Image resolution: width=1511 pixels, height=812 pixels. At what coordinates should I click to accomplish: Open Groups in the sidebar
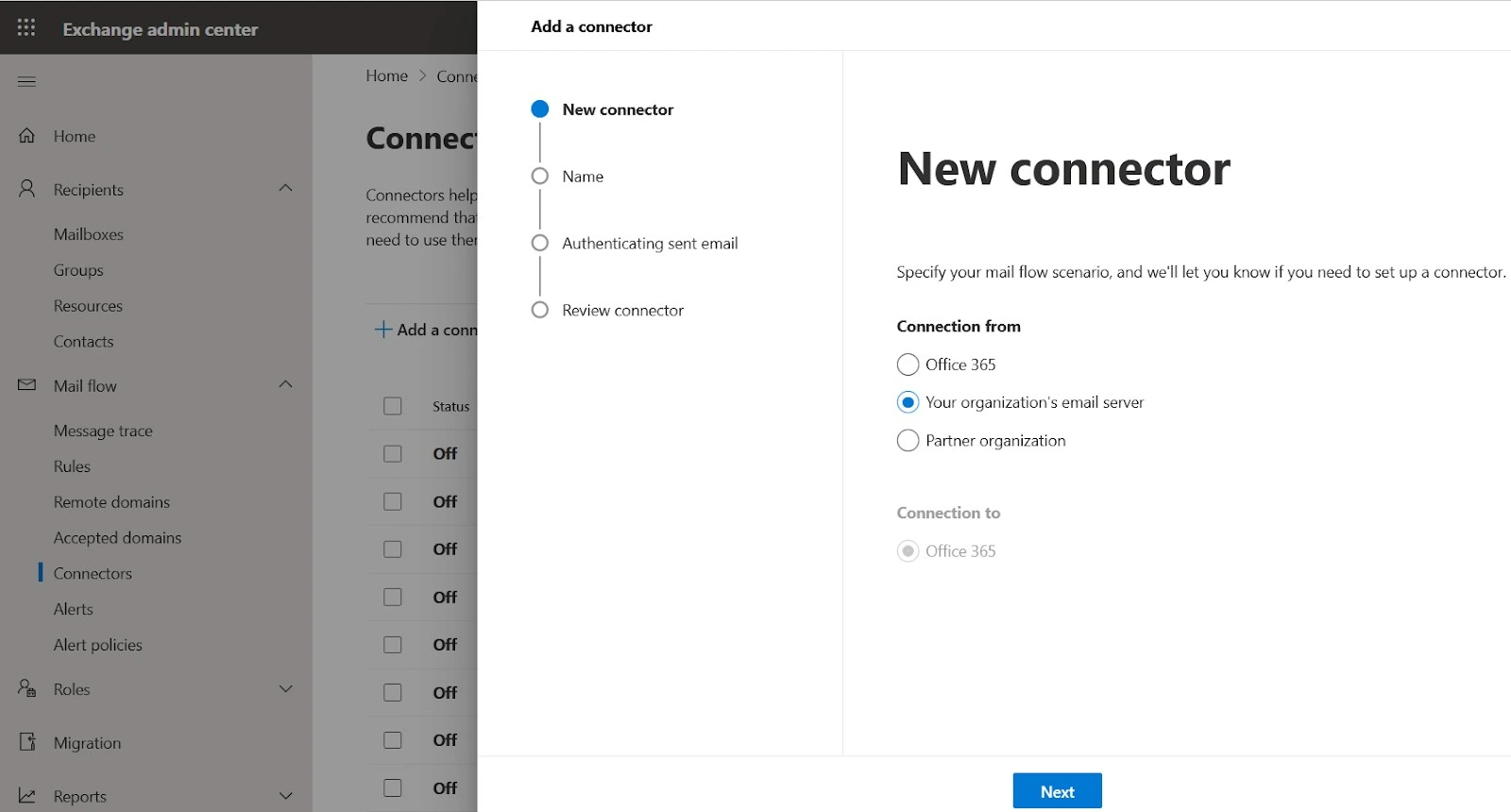click(x=78, y=270)
